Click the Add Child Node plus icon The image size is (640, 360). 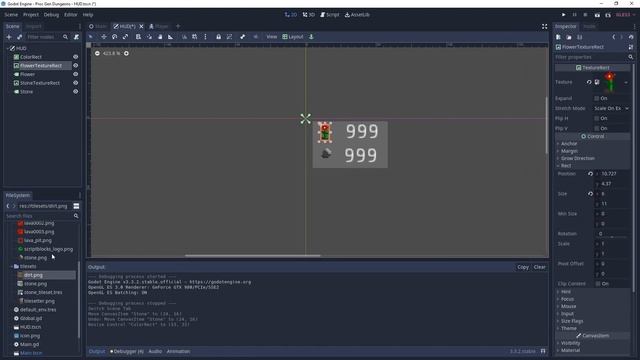tap(9, 37)
